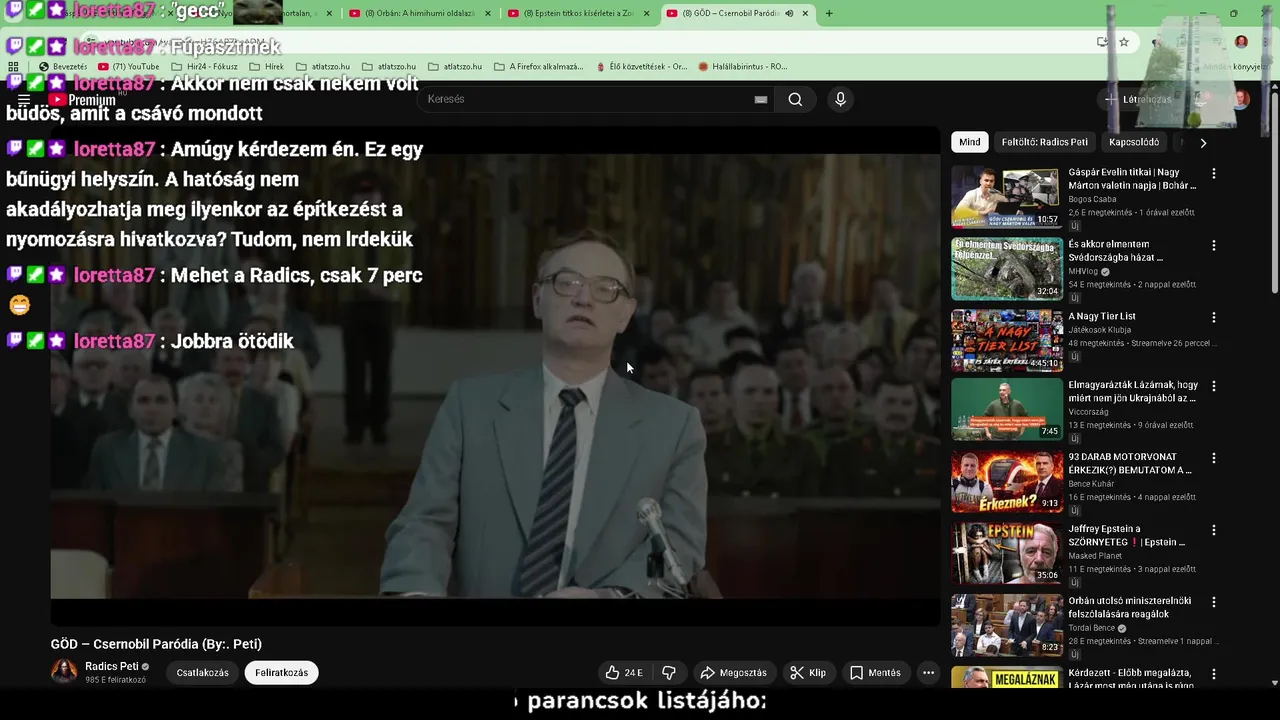Start voice search with the microphone icon
Viewport: 1280px width, 720px height.
tap(840, 99)
